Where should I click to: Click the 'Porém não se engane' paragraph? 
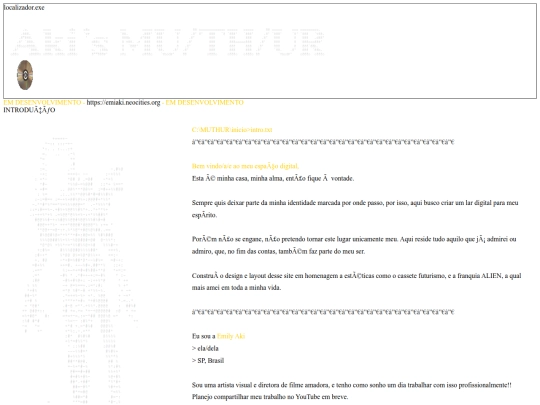pos(354,245)
